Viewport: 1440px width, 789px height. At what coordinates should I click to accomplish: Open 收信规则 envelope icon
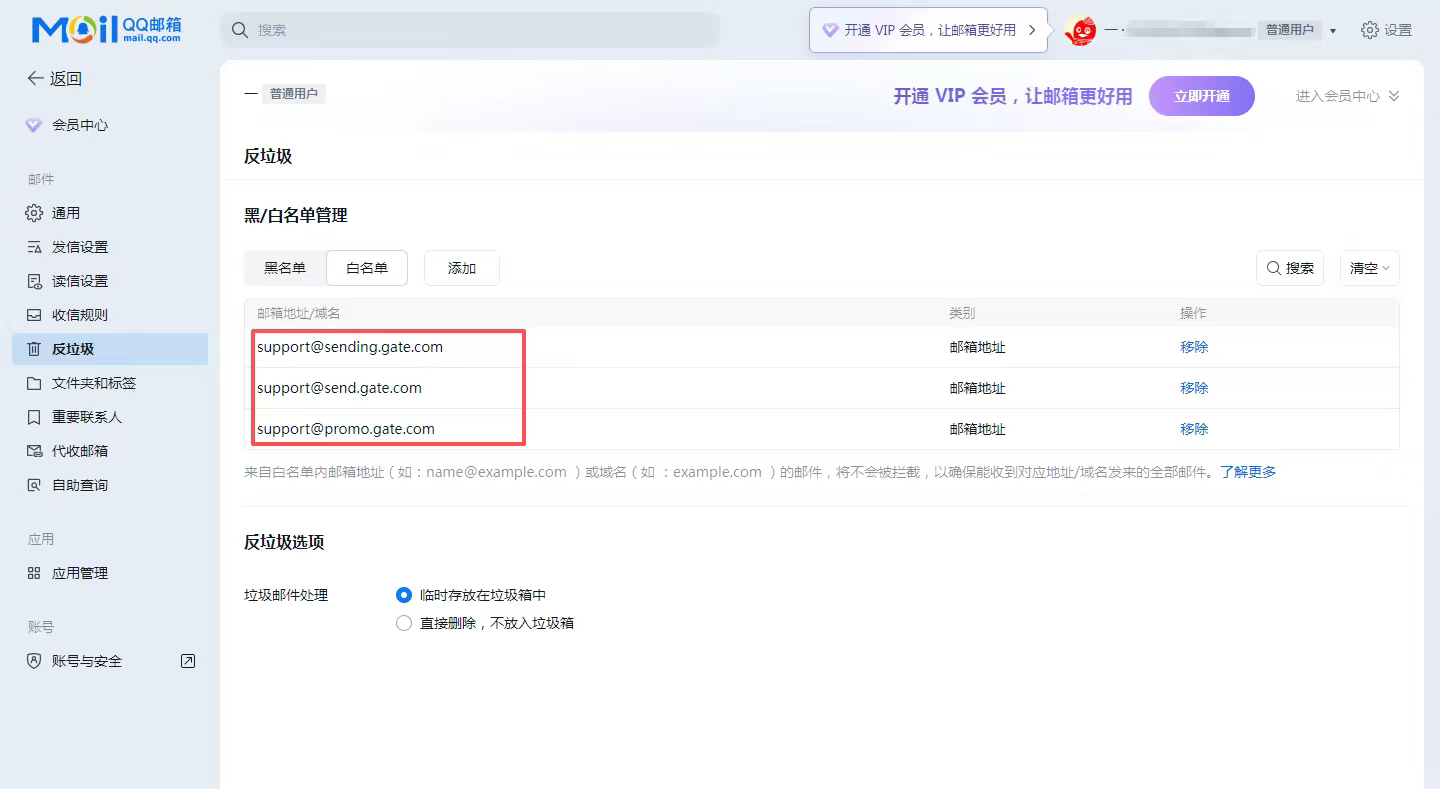34,315
